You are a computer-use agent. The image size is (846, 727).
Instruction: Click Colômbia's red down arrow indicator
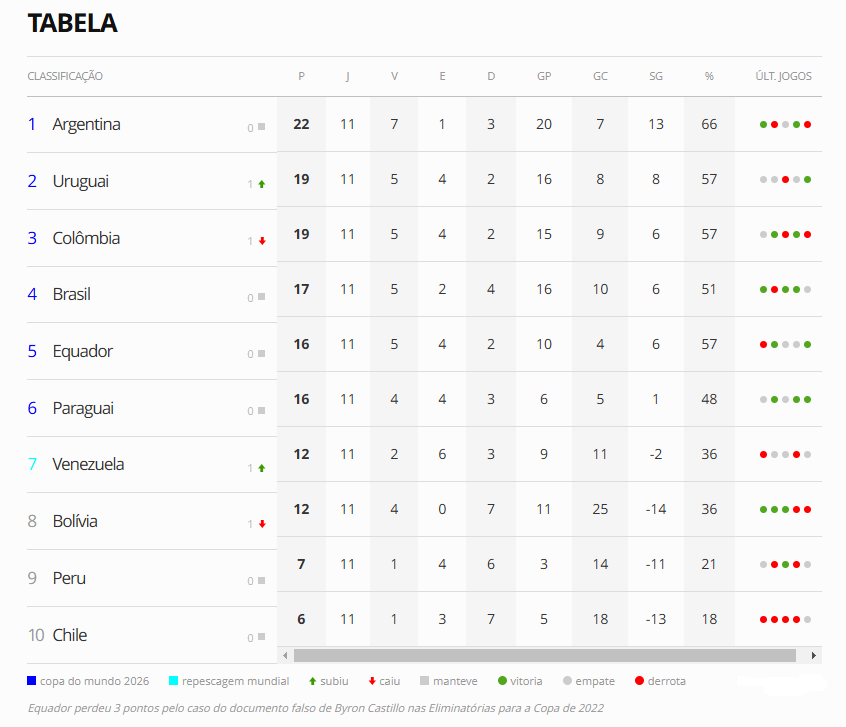coord(262,241)
